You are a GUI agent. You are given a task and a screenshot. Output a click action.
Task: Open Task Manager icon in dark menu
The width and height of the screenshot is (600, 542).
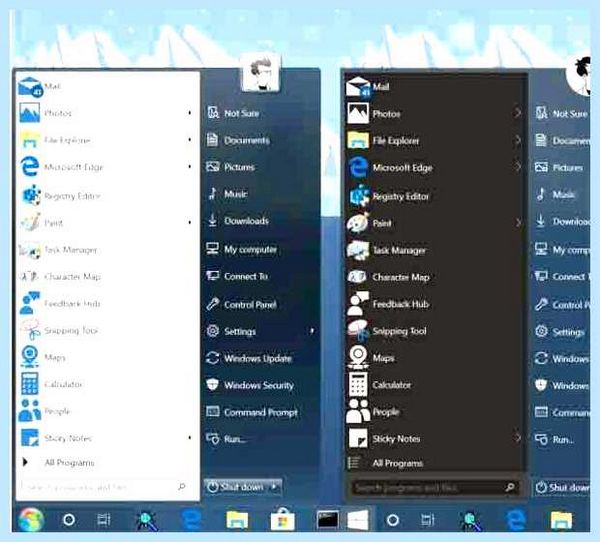click(358, 250)
